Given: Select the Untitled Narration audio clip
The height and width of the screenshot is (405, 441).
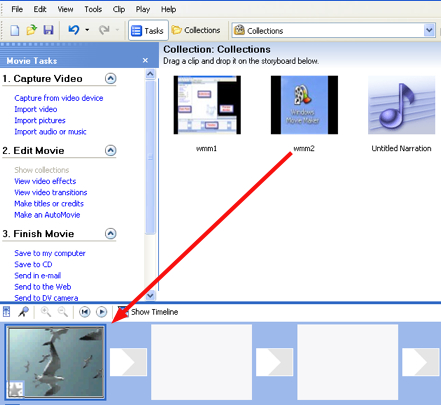Looking at the screenshot, I should click(402, 105).
